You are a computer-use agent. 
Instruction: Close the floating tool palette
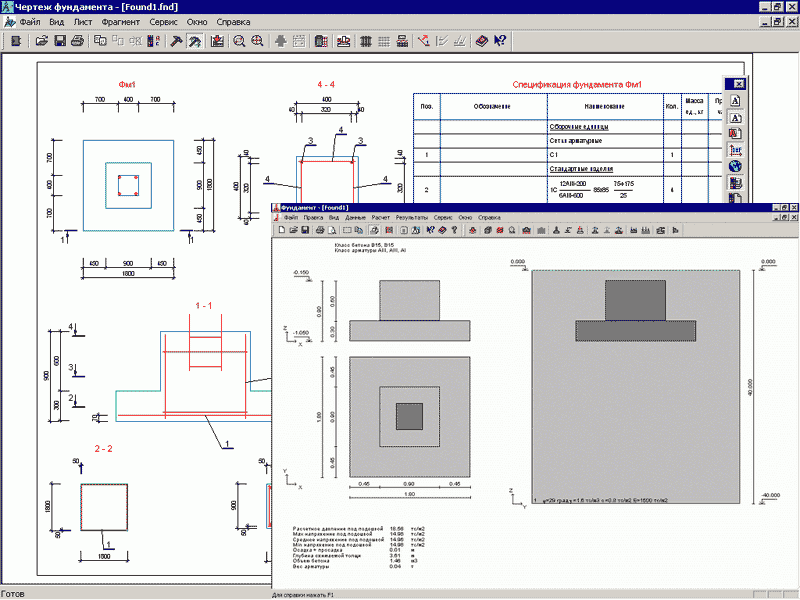tap(738, 84)
